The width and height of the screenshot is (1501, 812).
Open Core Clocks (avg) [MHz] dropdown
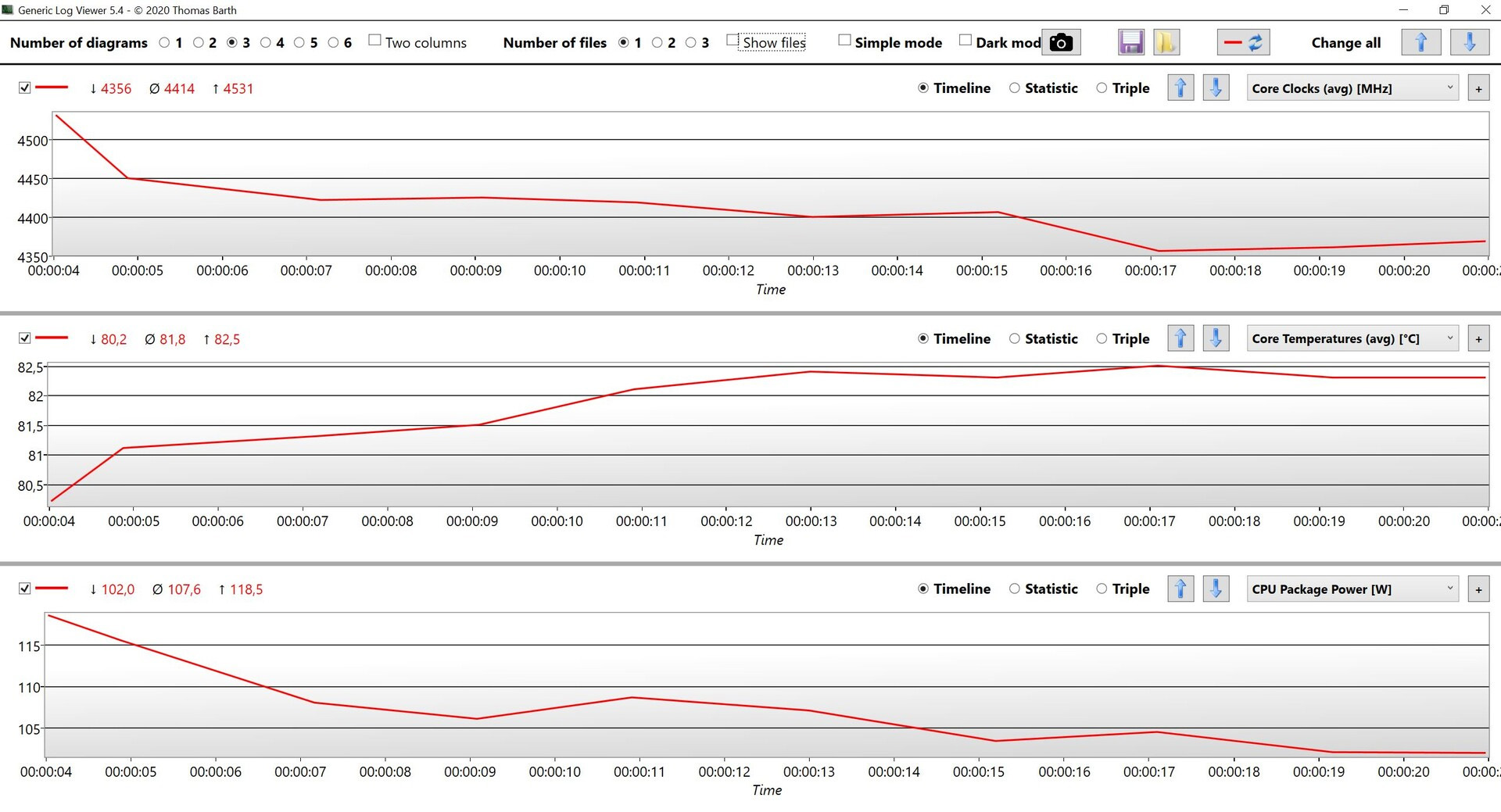coord(1352,88)
